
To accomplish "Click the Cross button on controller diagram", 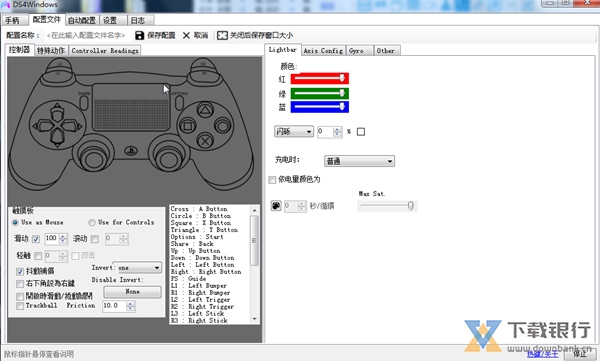I will pyautogui.click(x=205, y=140).
